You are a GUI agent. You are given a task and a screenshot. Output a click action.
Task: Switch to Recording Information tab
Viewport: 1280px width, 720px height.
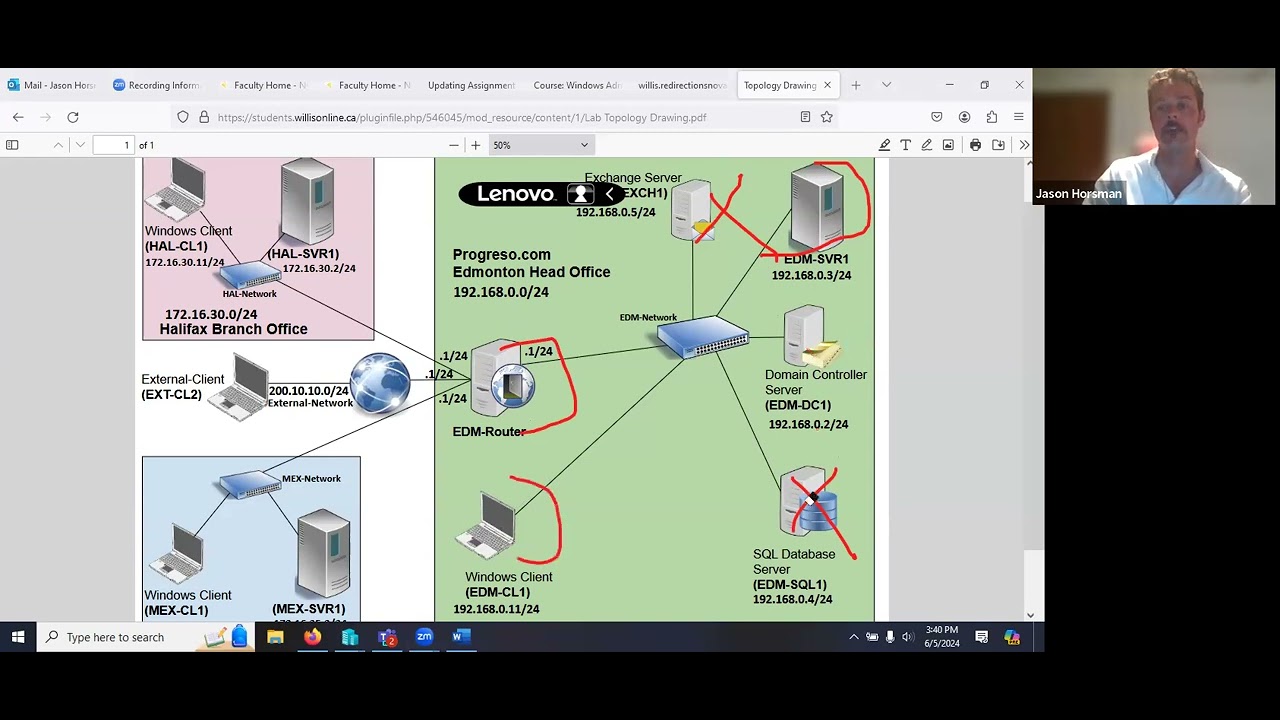pos(156,85)
